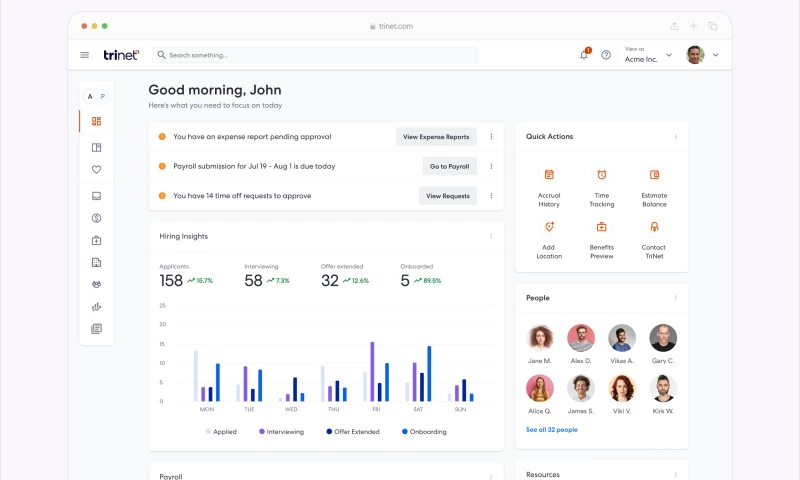Click the Good morning, John heading

(215, 90)
